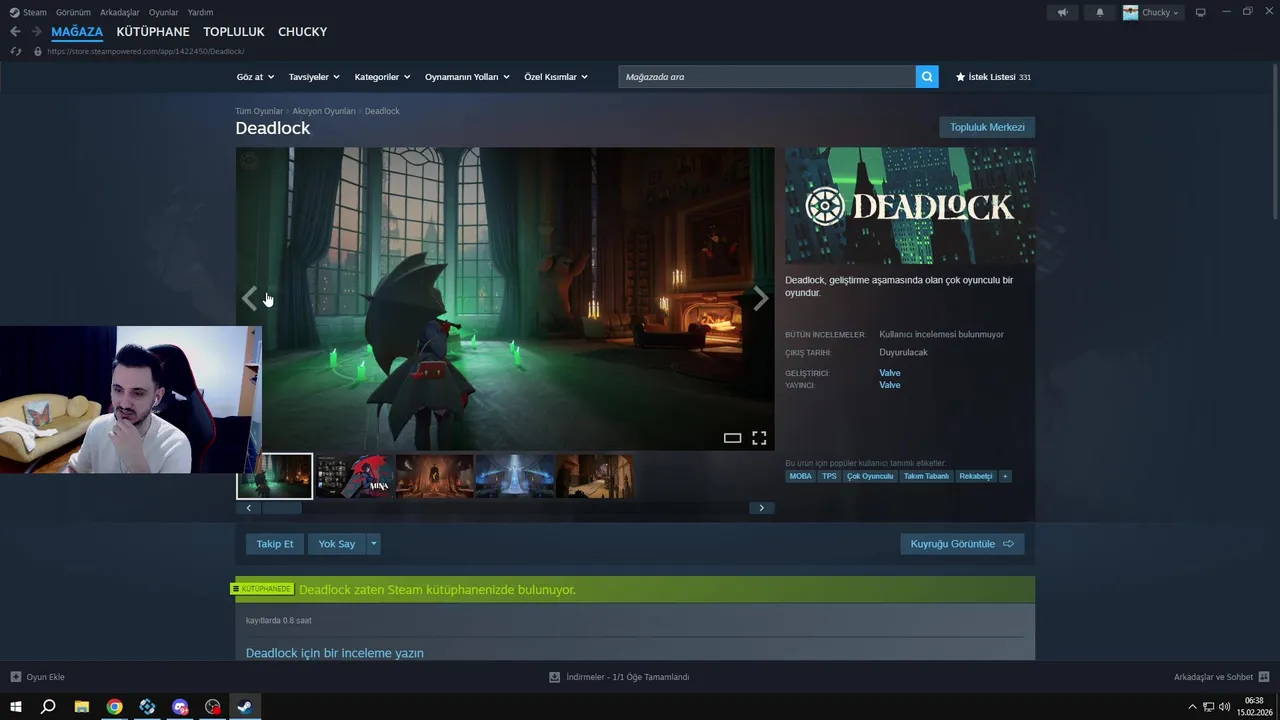Switch to the KÜTÜPHANE tab

[153, 32]
